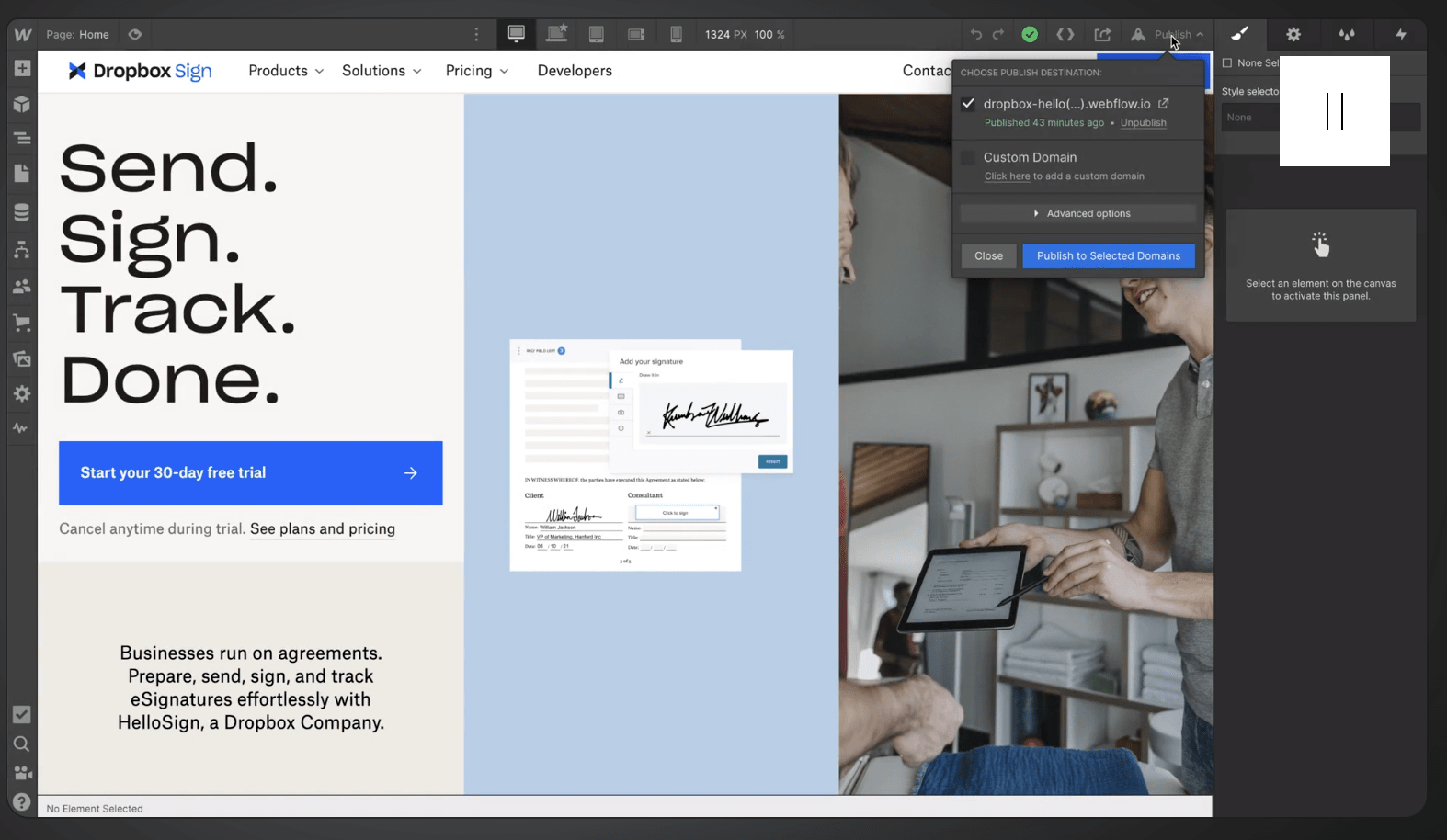Click the 100 % zoom value
The image size is (1447, 840).
coord(769,34)
